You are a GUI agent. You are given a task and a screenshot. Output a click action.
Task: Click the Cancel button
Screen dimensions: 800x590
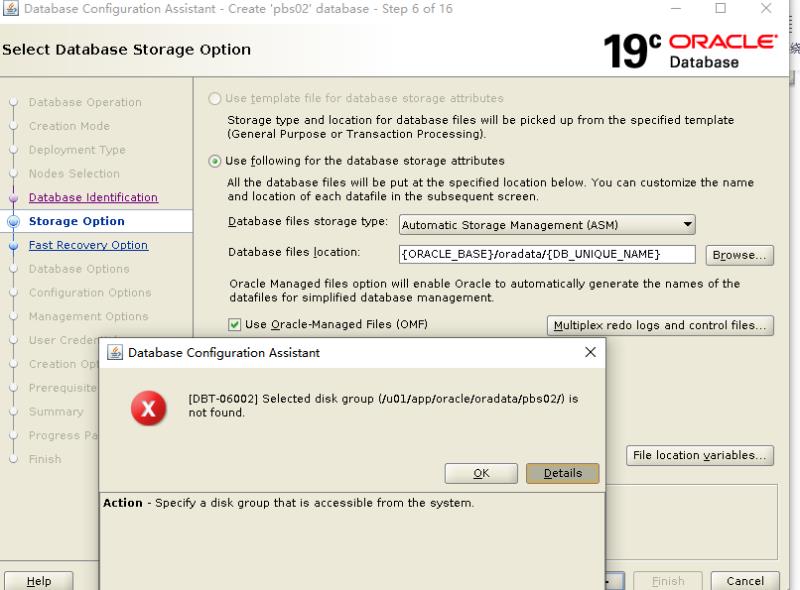pyautogui.click(x=745, y=581)
